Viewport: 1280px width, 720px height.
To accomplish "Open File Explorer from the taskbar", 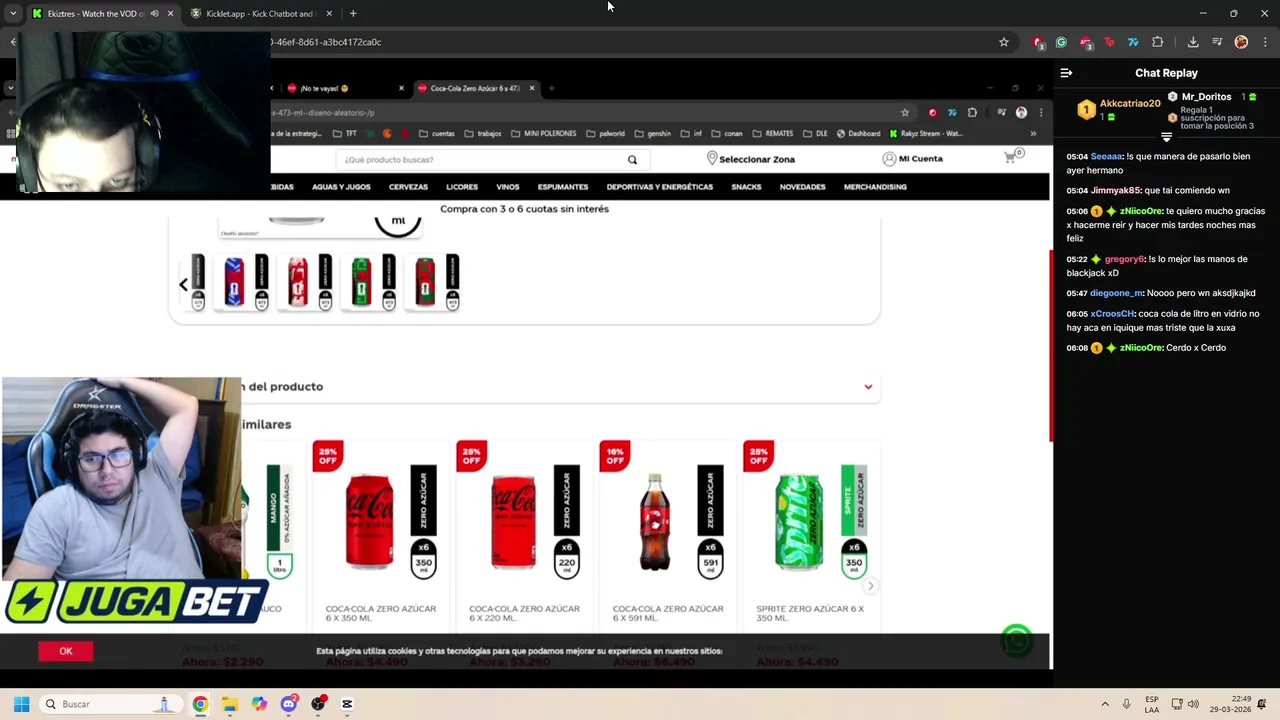I will 229,704.
